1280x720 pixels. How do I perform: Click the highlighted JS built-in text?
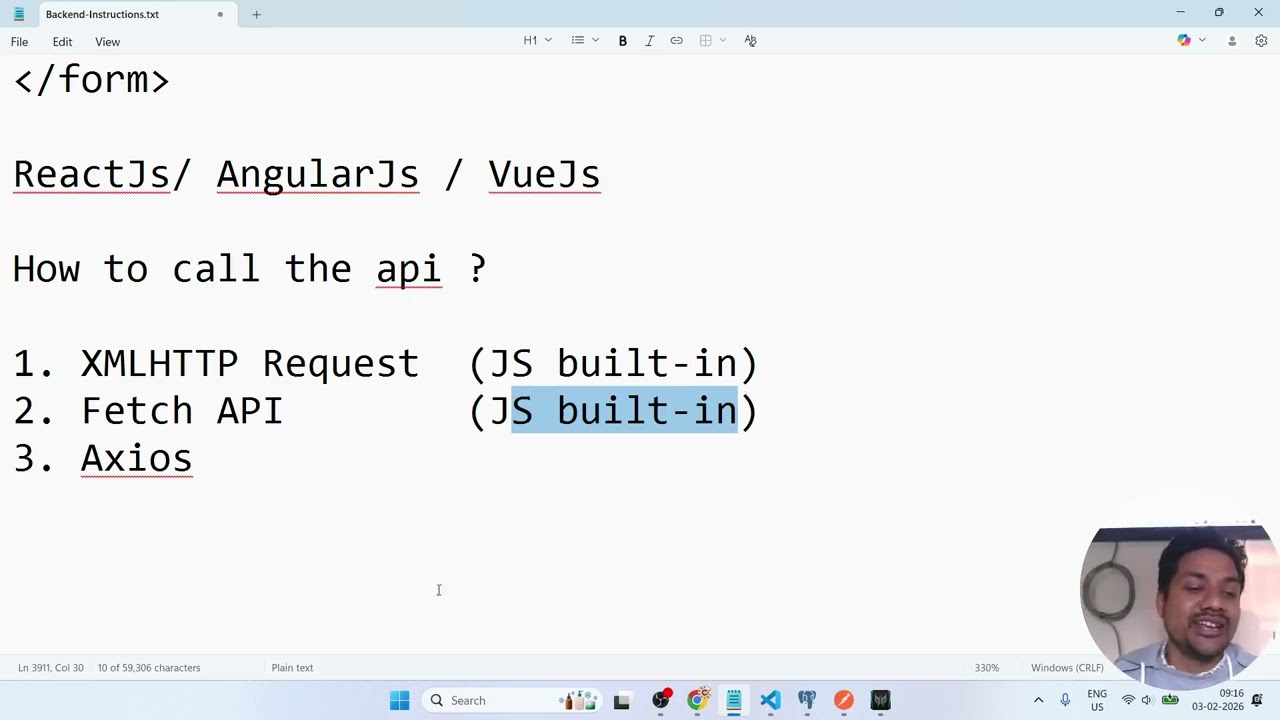point(624,411)
